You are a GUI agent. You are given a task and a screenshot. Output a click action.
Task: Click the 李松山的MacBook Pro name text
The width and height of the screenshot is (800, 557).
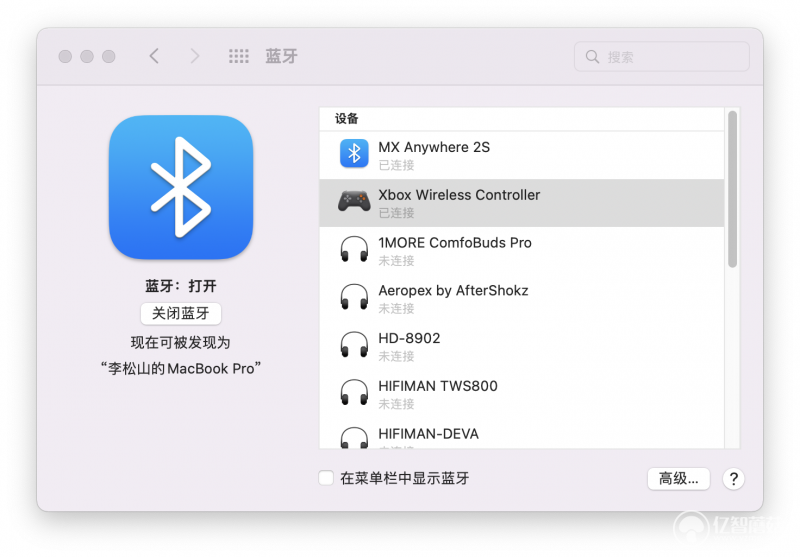pyautogui.click(x=181, y=368)
